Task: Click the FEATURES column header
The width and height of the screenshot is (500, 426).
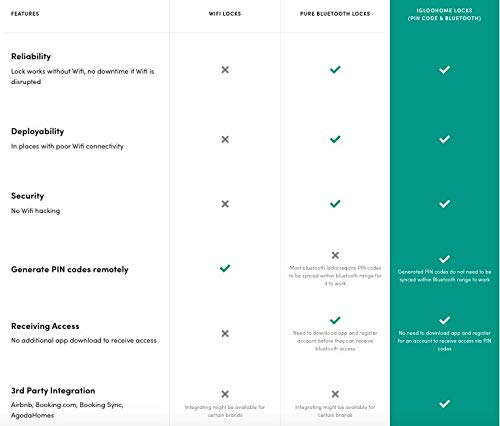Action: point(25,14)
